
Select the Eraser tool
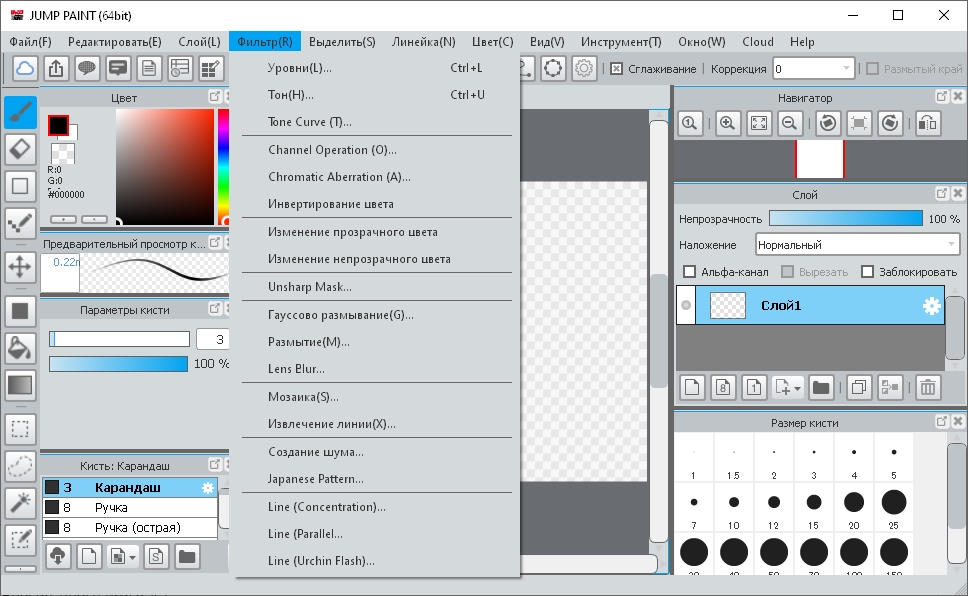[20, 149]
